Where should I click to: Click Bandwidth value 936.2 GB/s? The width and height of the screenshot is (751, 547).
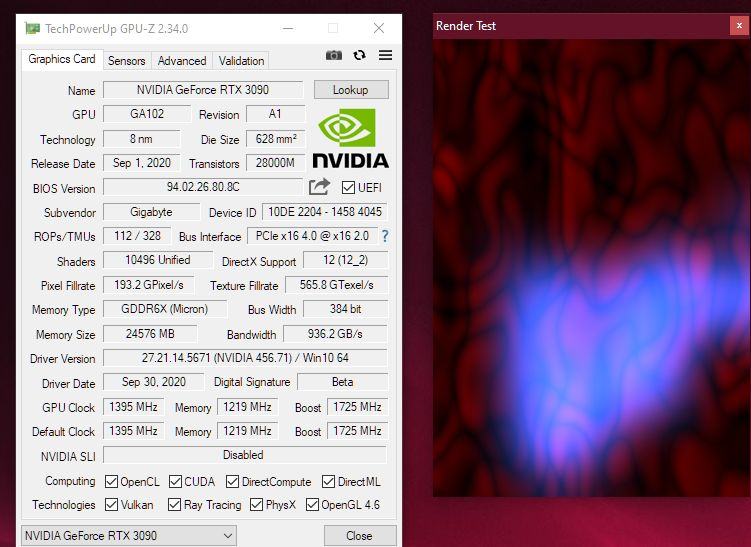point(335,334)
